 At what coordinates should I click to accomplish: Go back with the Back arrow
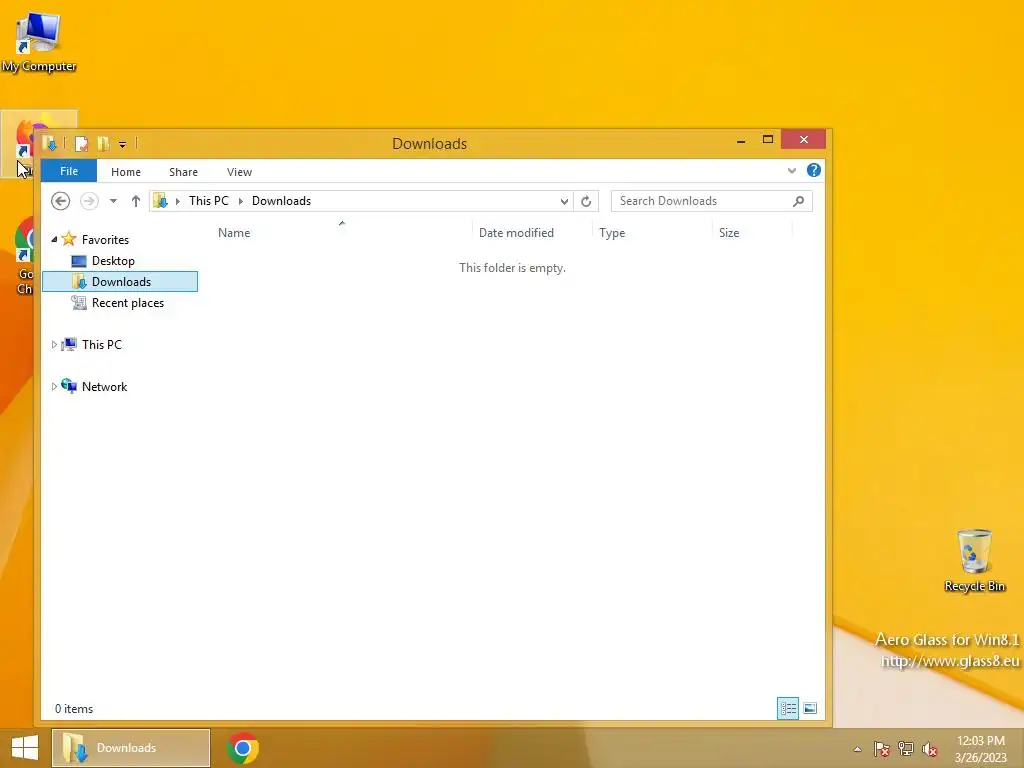pos(61,200)
